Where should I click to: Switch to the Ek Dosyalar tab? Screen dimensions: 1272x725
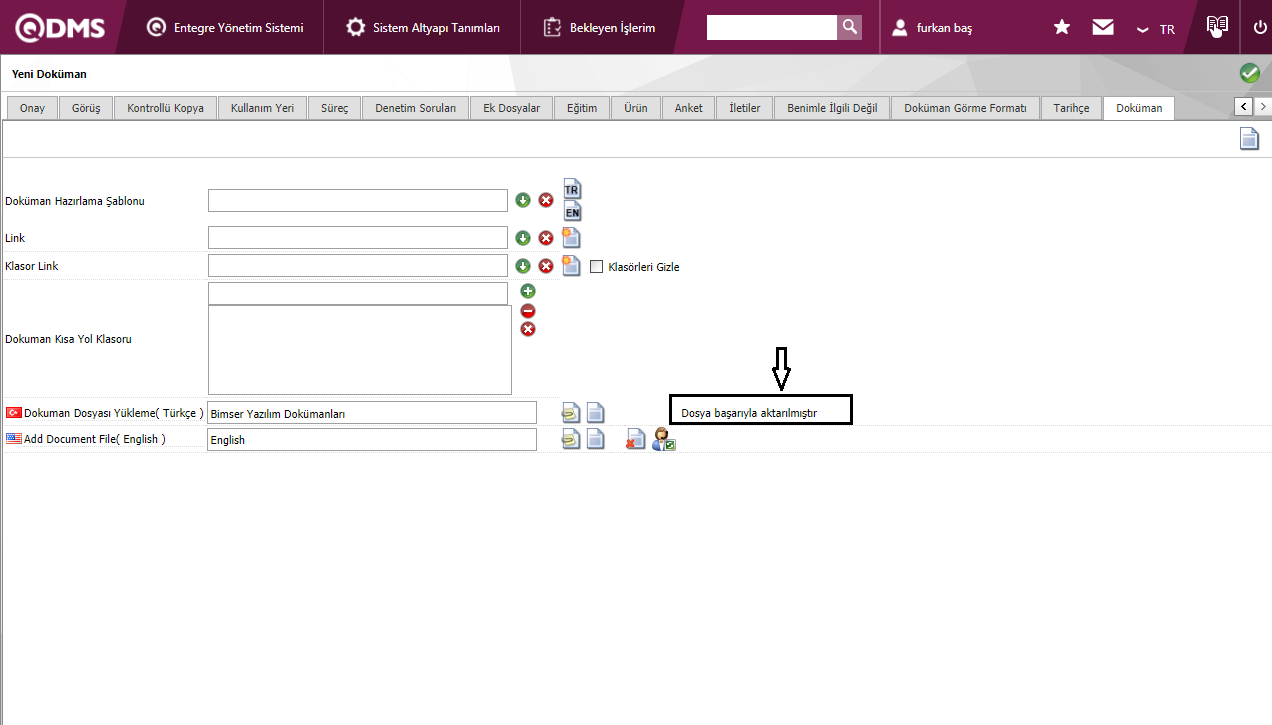[x=511, y=108]
